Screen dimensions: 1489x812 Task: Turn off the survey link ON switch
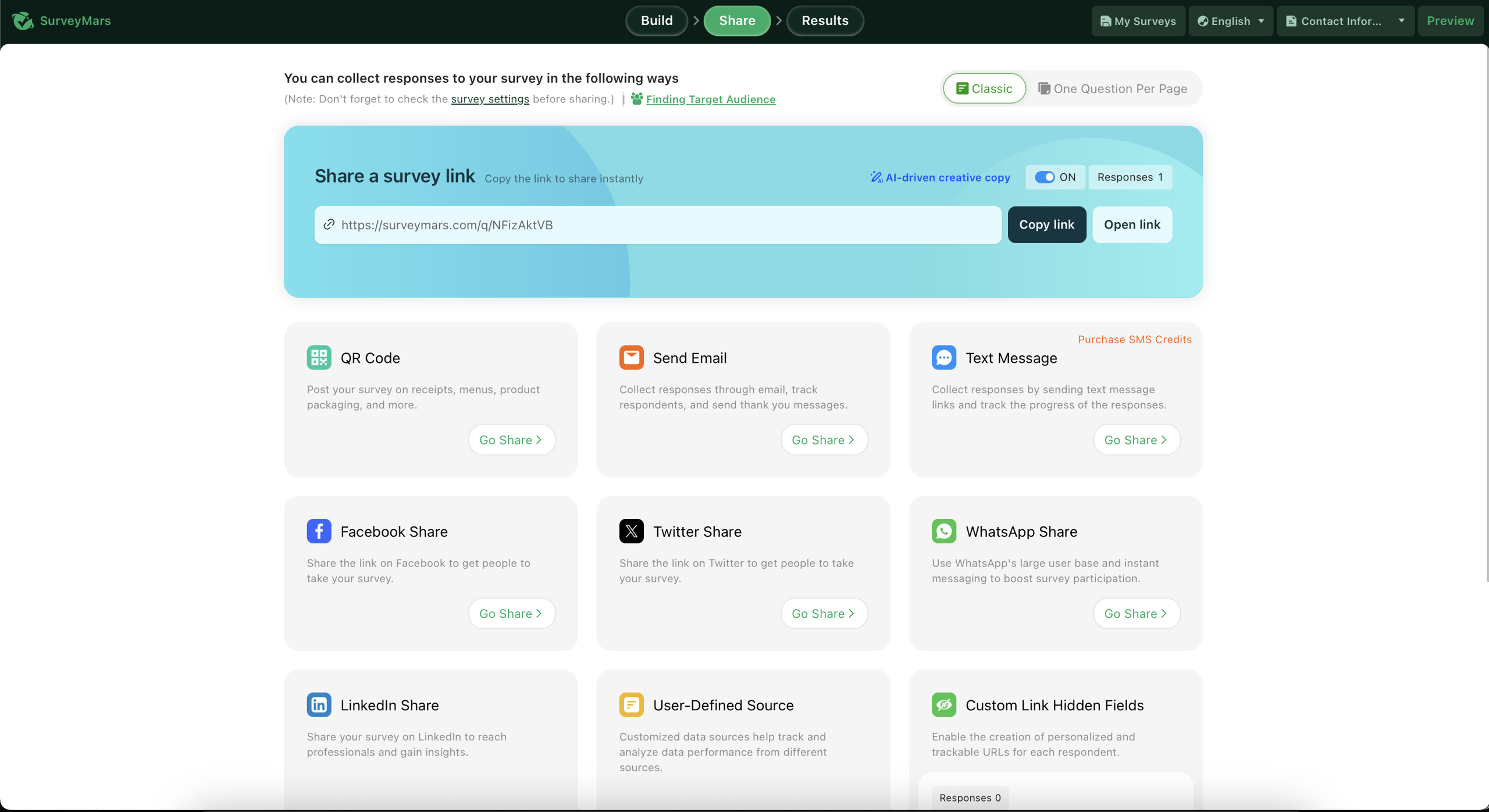(x=1045, y=177)
